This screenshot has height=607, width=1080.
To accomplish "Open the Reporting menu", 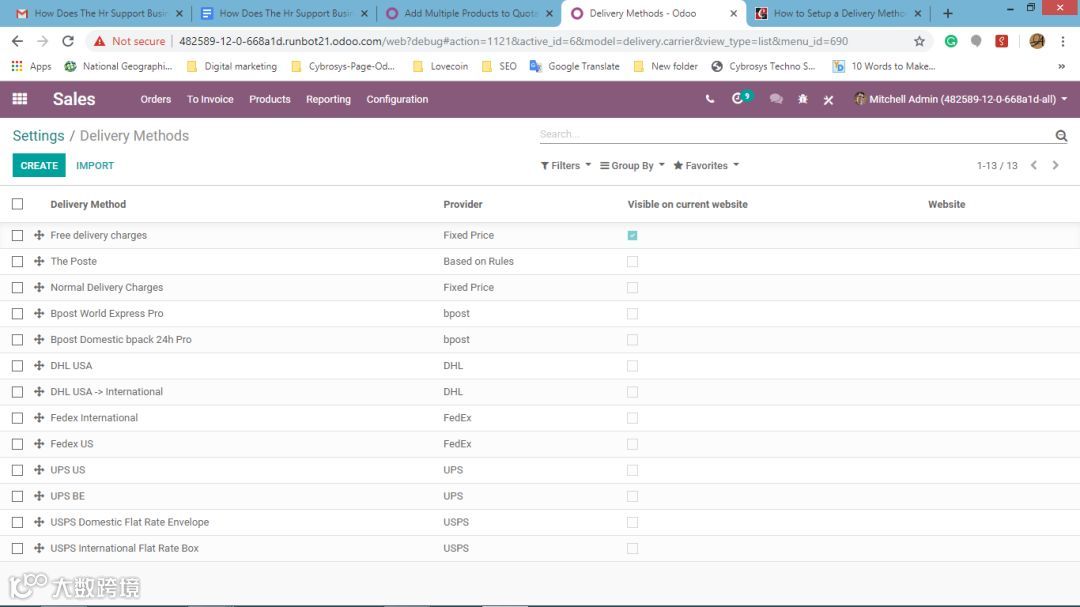I will click(x=328, y=99).
